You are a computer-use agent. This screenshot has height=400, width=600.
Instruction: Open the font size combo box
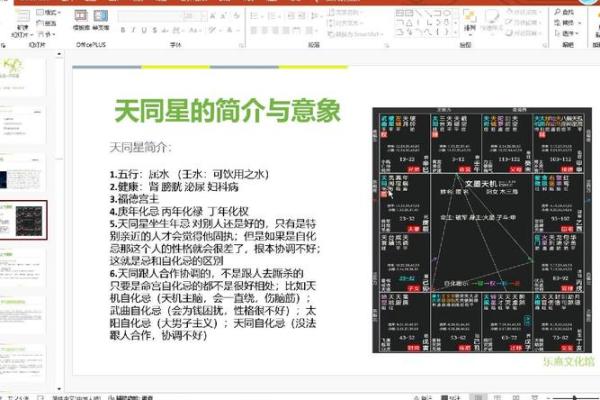[195, 16]
